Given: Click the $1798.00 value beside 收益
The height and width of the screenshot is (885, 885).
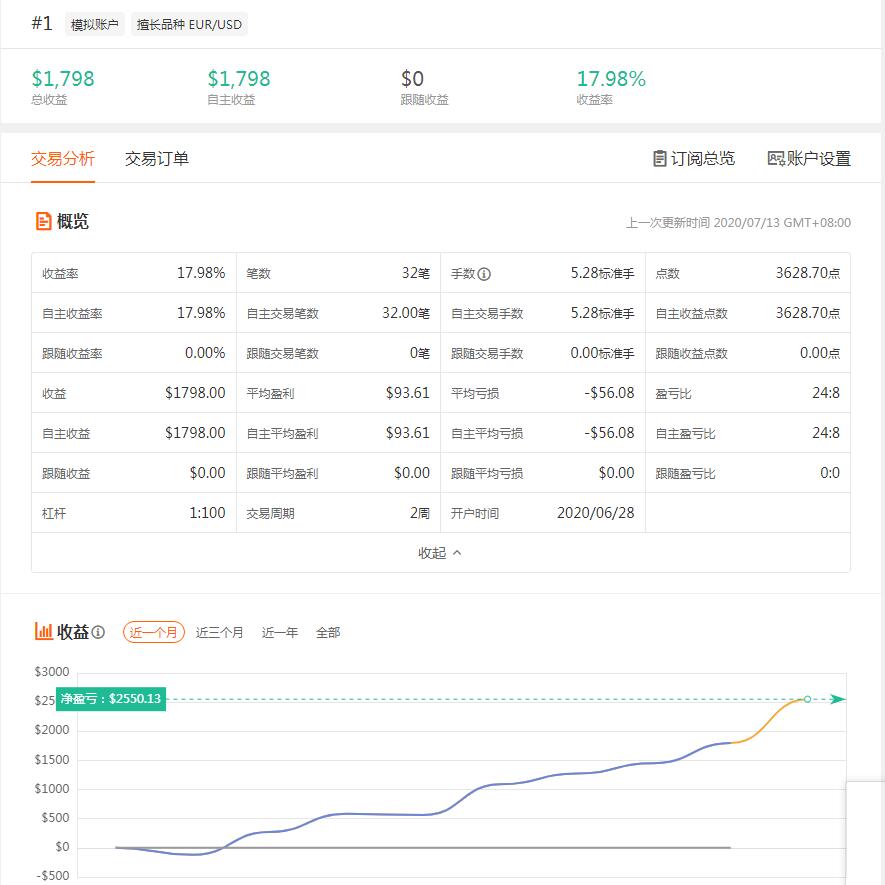Looking at the screenshot, I should click(195, 393).
